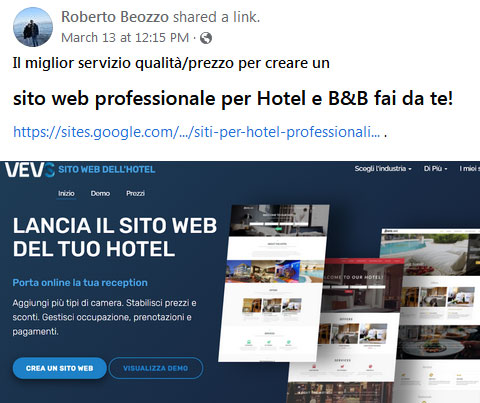Expand the Di Più dropdown
This screenshot has width=480, height=403.
(x=435, y=169)
